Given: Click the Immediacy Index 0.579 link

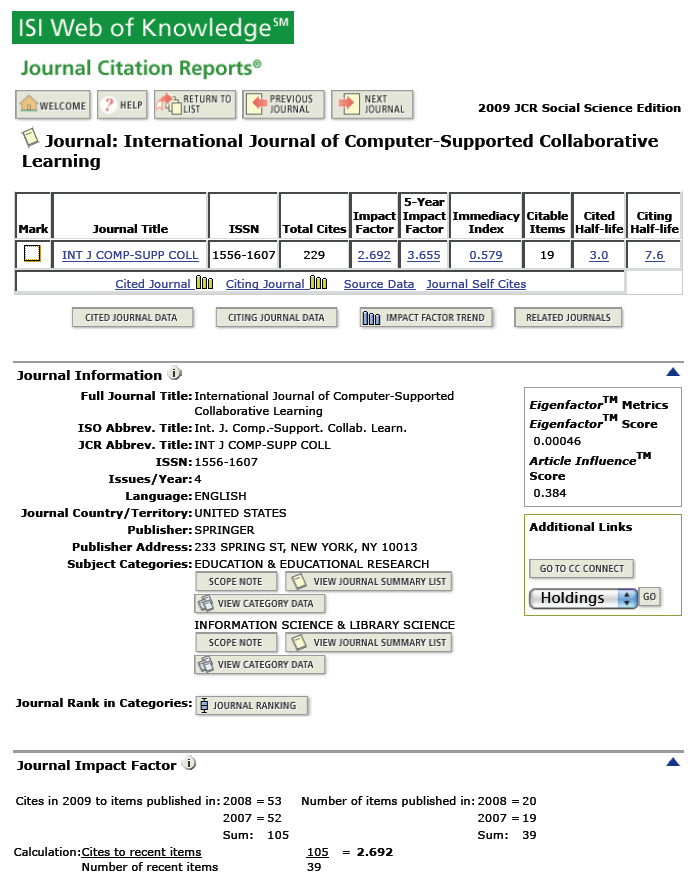Looking at the screenshot, I should coord(486,255).
